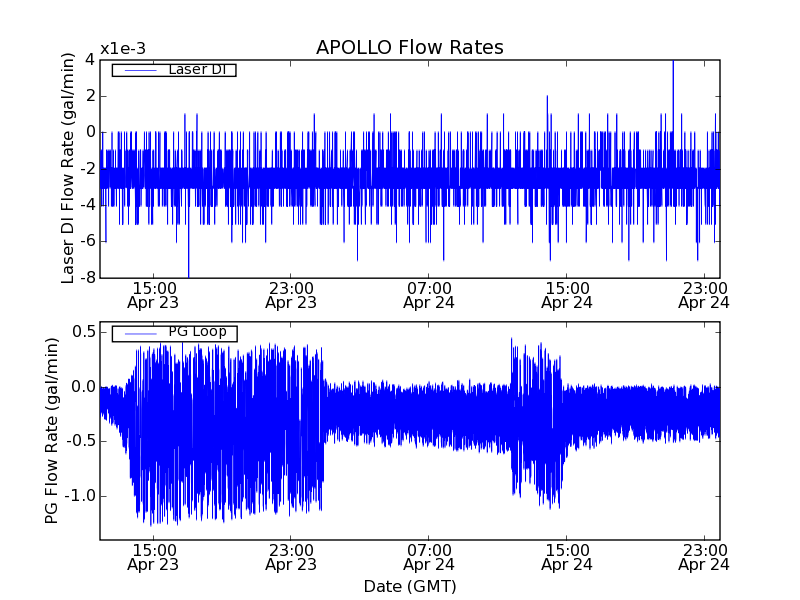Select the "PG Loop" legend box
Screen dimensions: 800x600
(174, 333)
